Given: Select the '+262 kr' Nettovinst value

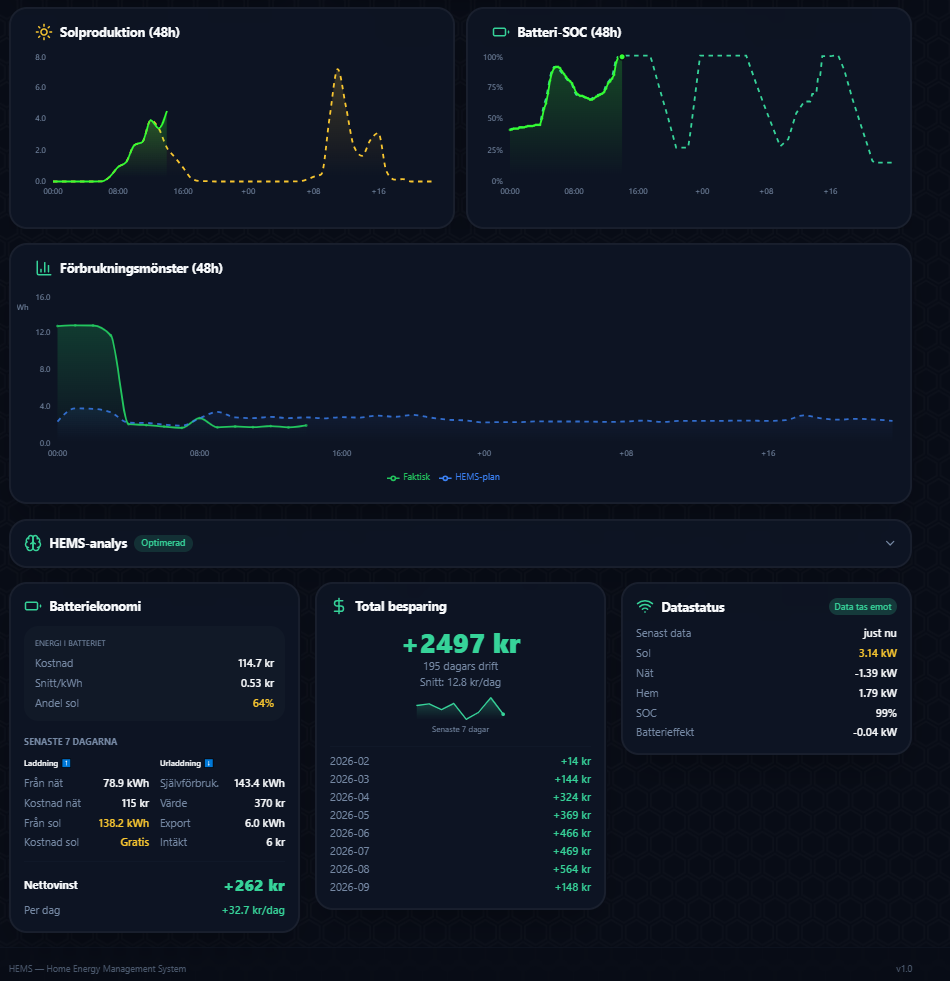Looking at the screenshot, I should click(x=255, y=886).
